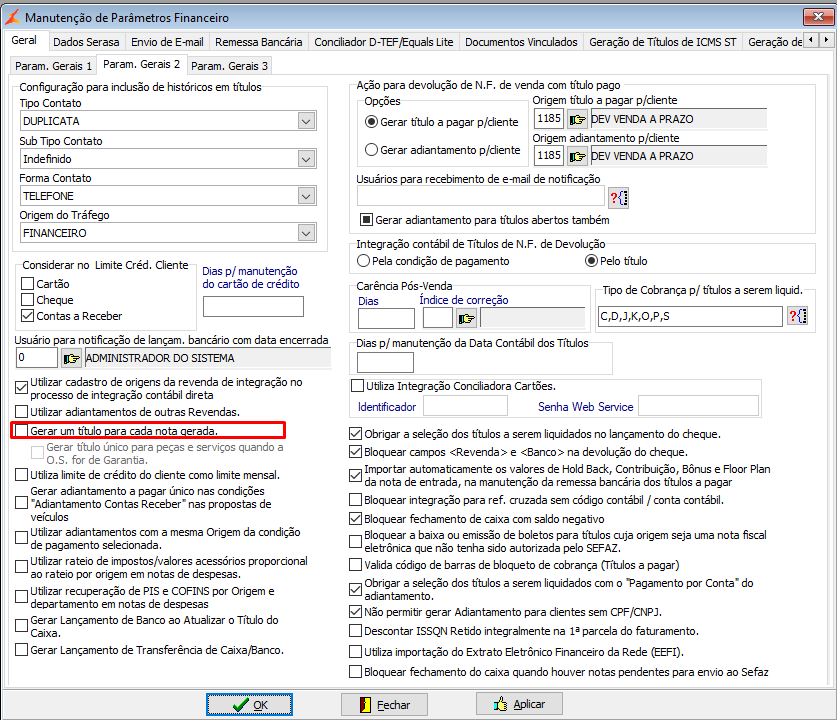The image size is (837, 720).
Task: Open lookup for Índice de correção
Action: (x=466, y=319)
